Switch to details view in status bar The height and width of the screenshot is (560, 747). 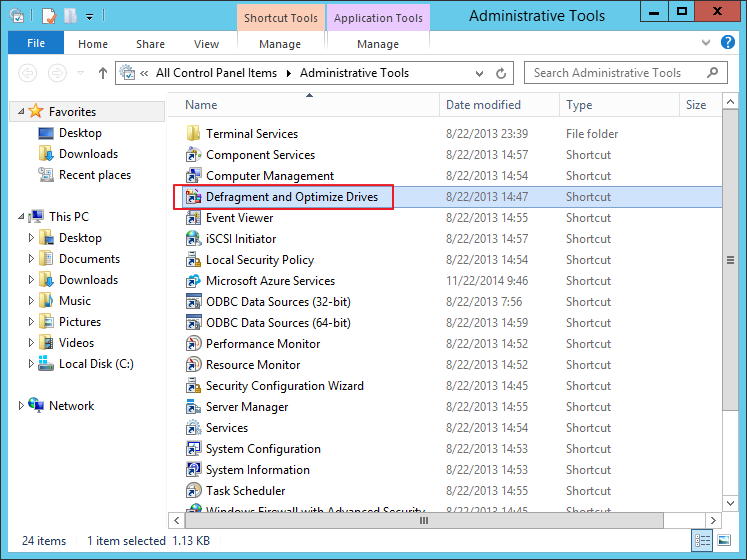704,541
